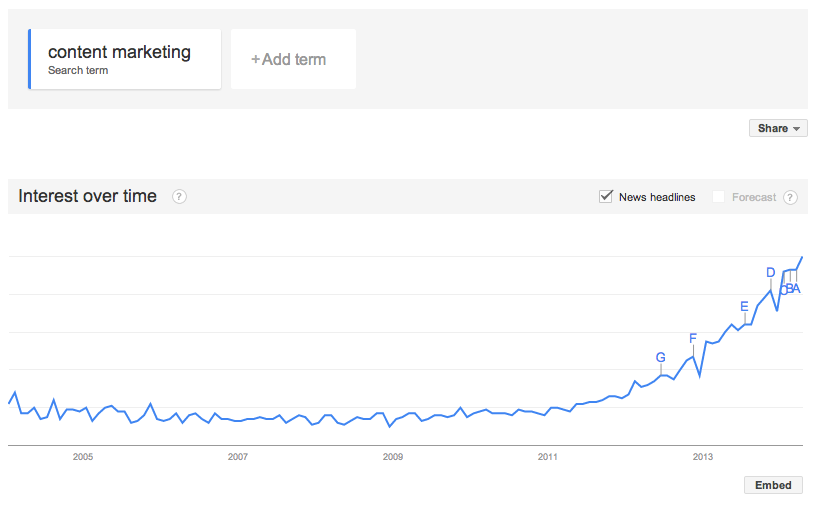Click the help icon beside Interest over time
The image size is (828, 514).
179,197
